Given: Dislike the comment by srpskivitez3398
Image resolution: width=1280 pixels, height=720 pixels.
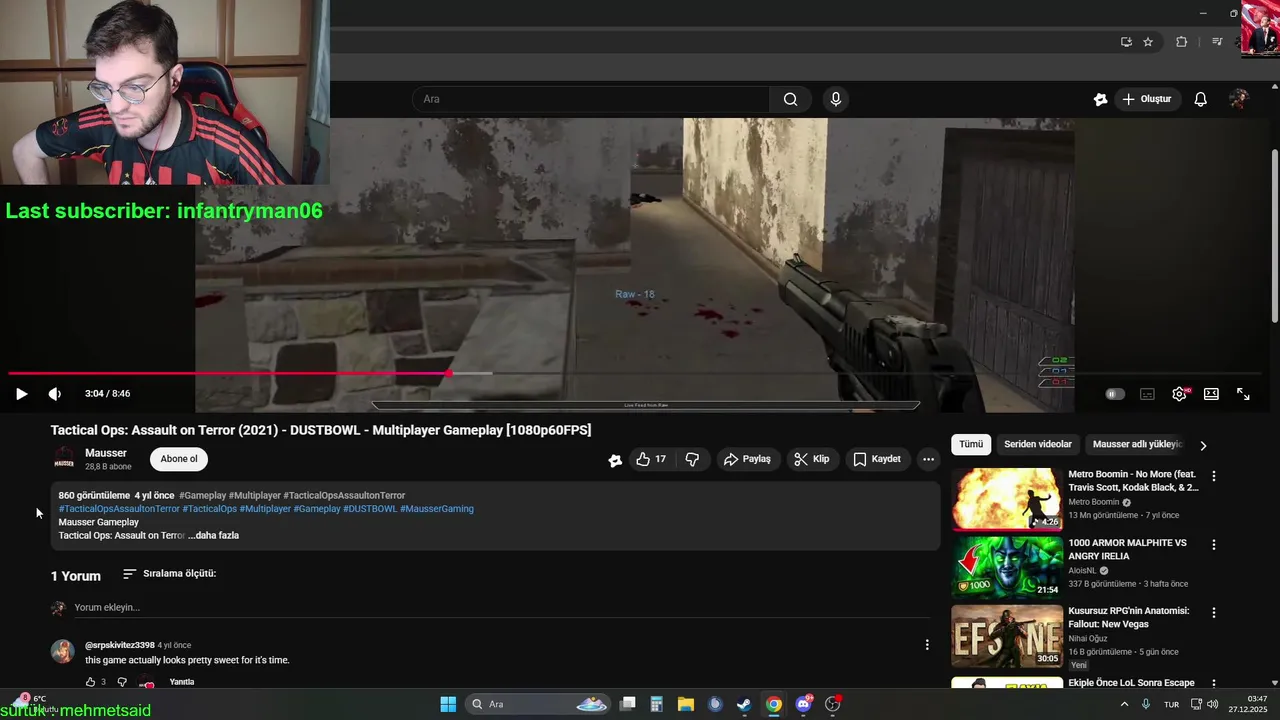Looking at the screenshot, I should pos(122,682).
